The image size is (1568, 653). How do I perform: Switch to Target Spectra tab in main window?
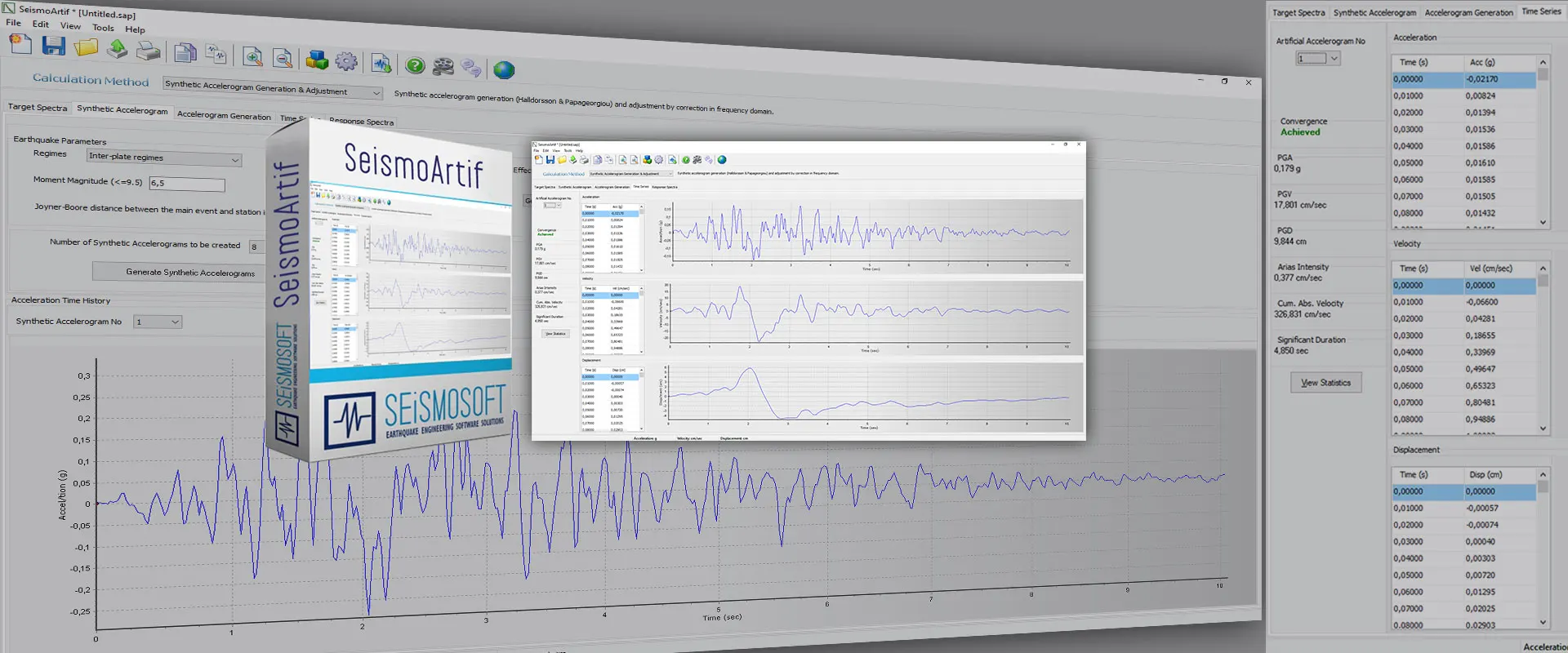(38, 107)
